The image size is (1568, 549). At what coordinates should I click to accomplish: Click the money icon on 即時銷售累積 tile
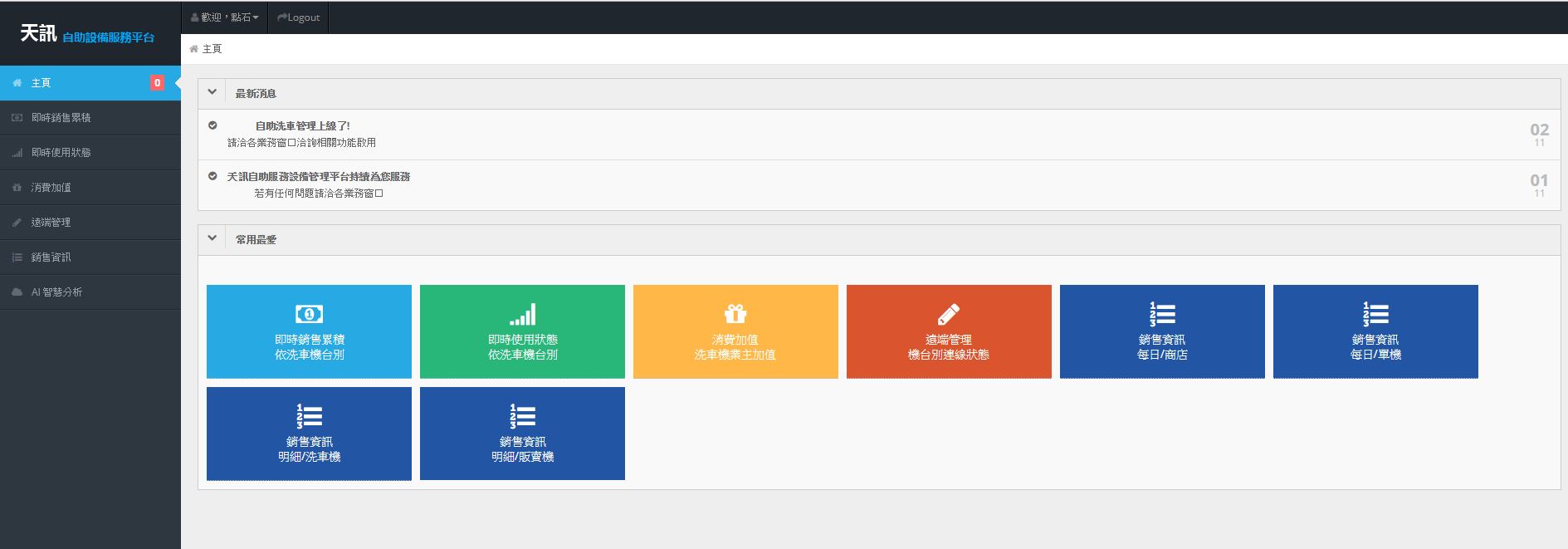click(x=309, y=314)
